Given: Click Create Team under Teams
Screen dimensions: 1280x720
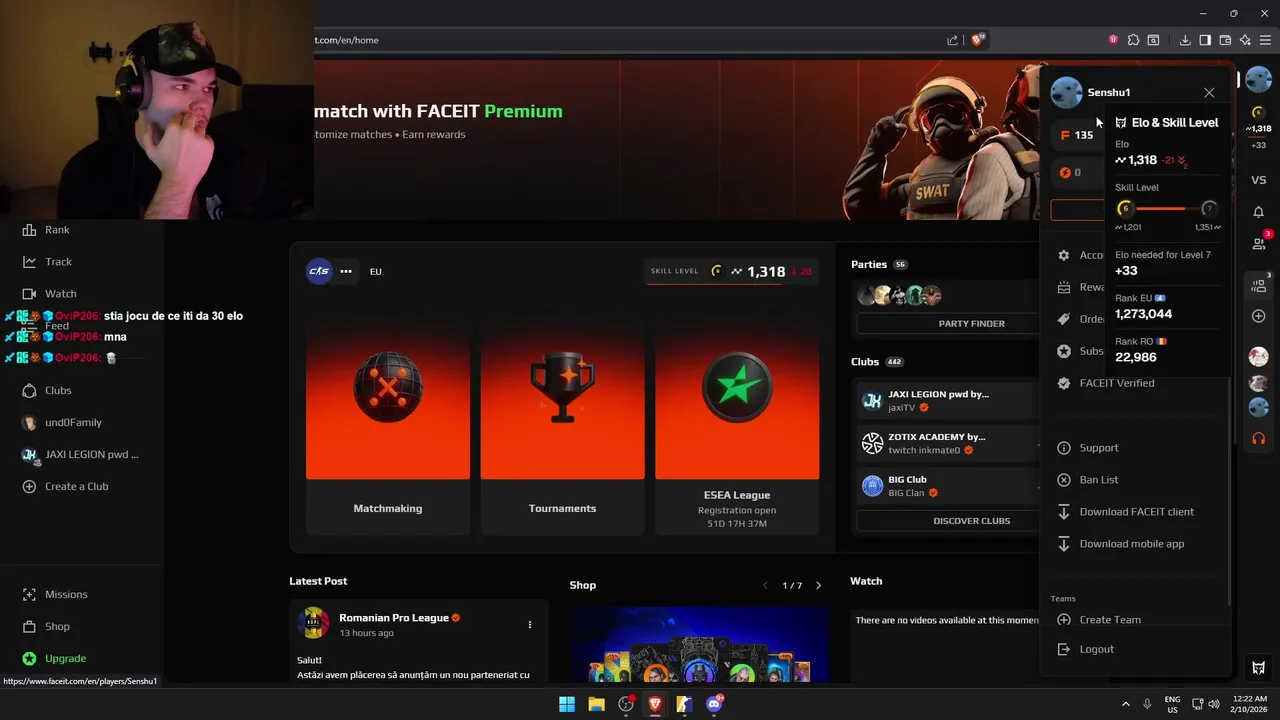Looking at the screenshot, I should tap(1109, 620).
